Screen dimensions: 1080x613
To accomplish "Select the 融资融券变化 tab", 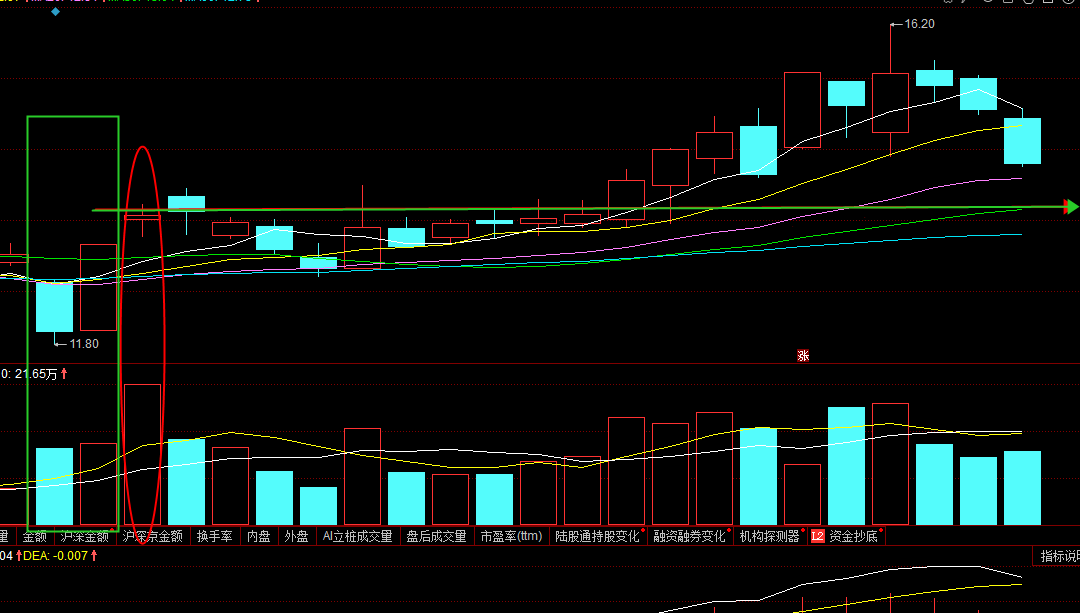I will pos(689,536).
